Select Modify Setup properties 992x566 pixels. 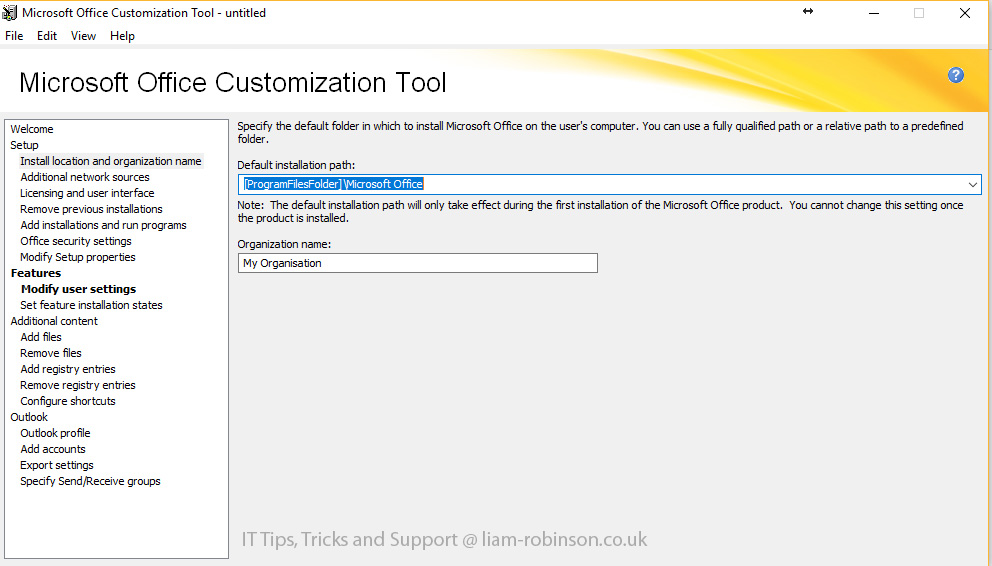click(78, 257)
